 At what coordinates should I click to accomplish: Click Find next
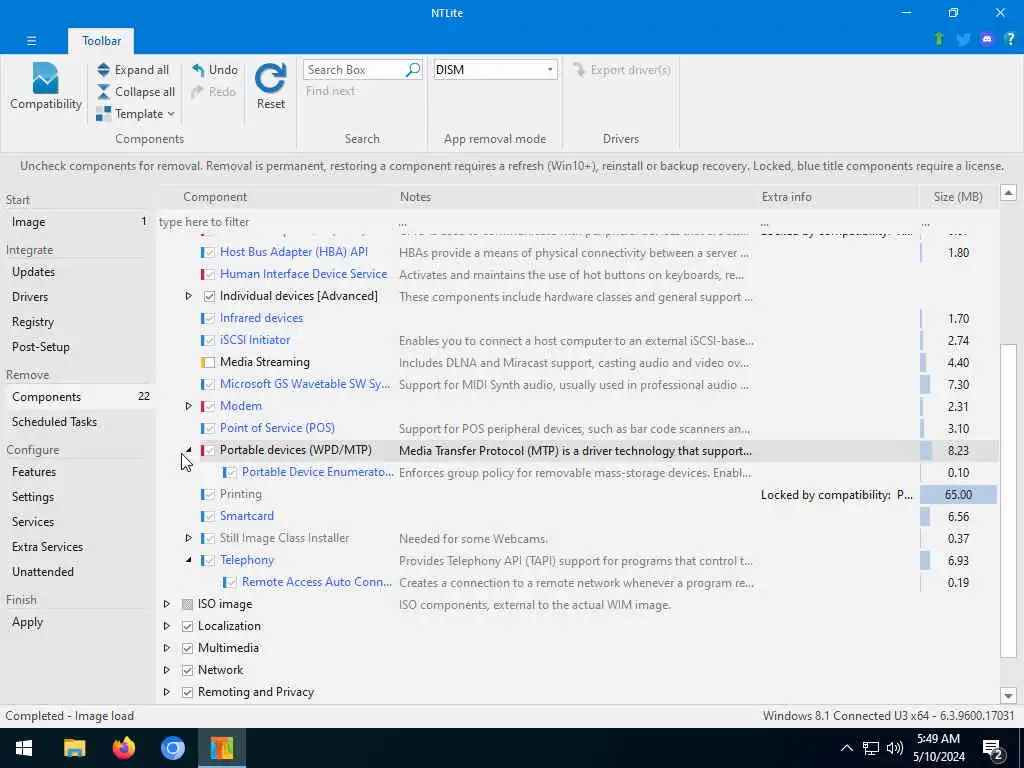pos(330,91)
